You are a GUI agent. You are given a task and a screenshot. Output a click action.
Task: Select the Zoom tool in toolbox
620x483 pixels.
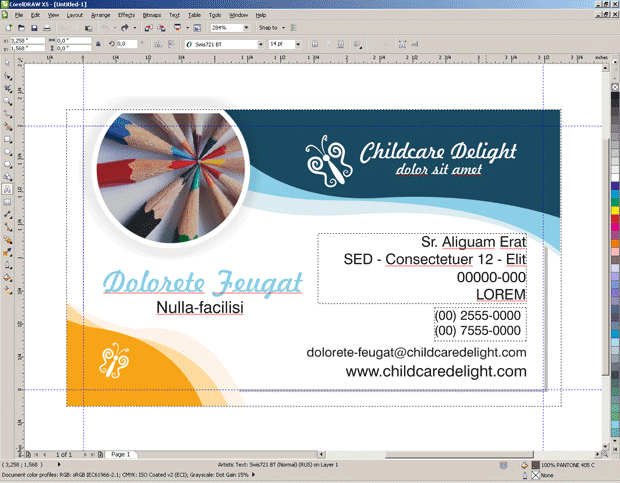point(8,101)
